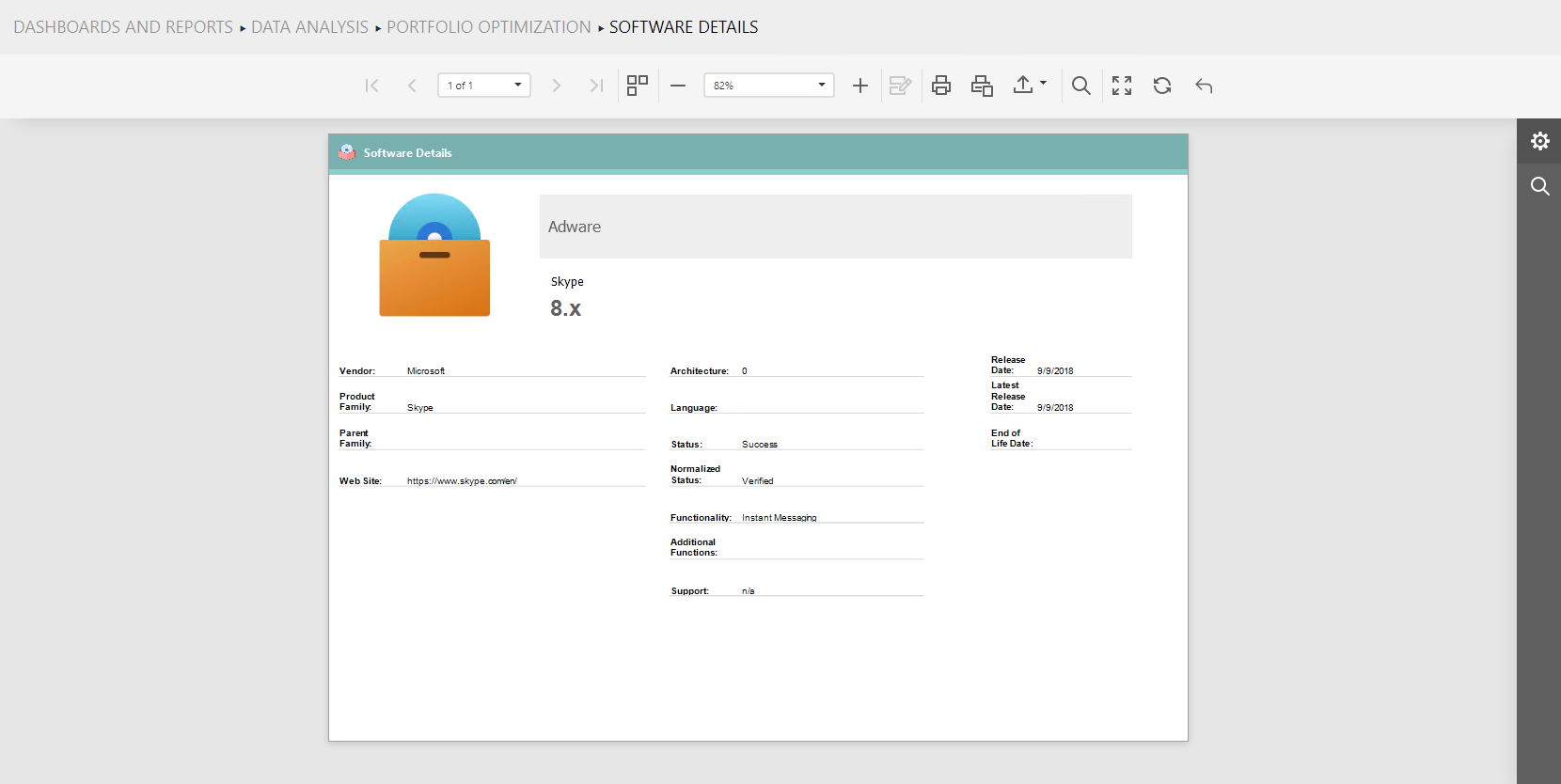This screenshot has width=1561, height=784.
Task: Click the back arrow in toolbar
Action: [x=1204, y=86]
